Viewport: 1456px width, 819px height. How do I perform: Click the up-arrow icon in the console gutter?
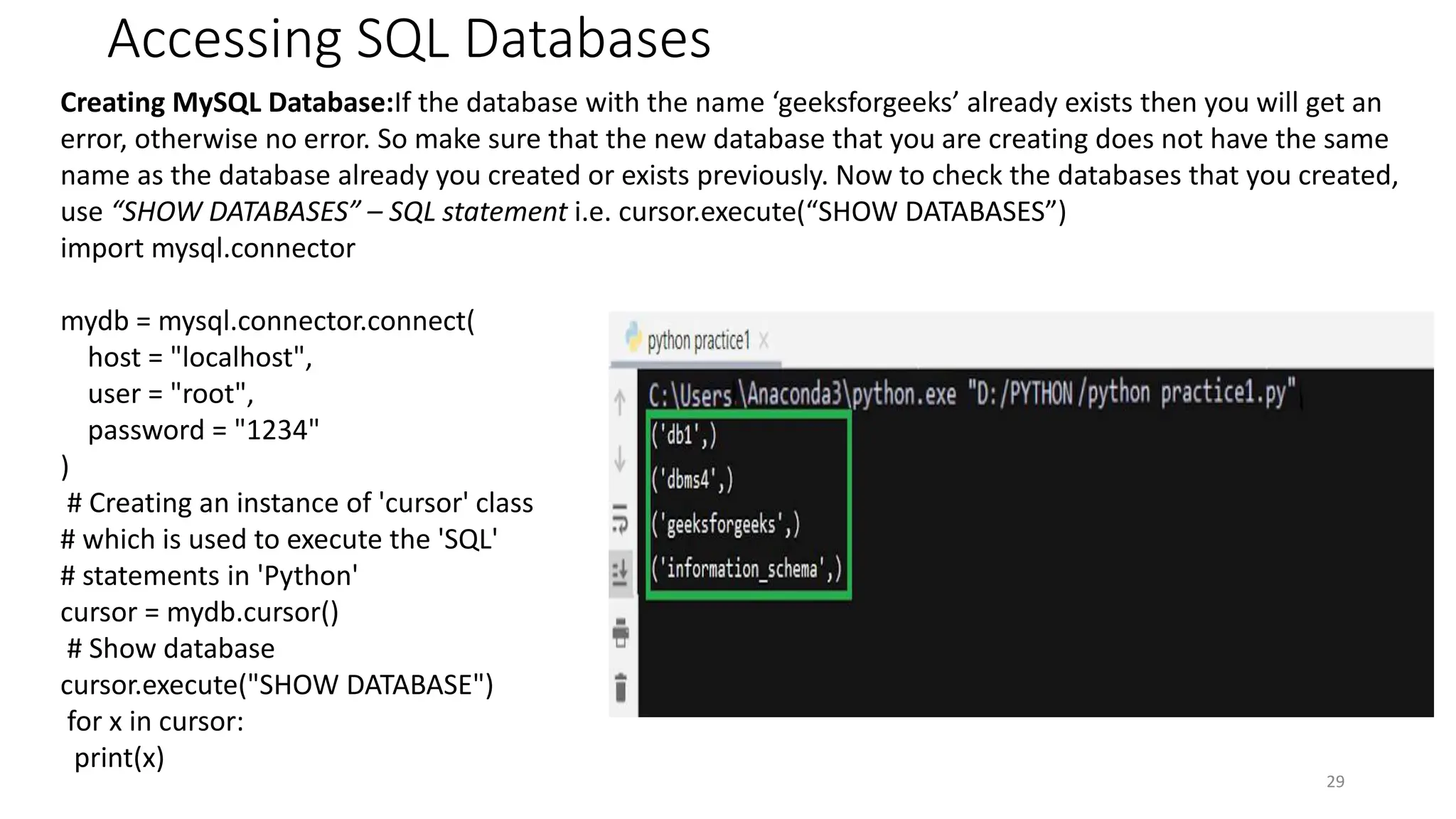coord(620,402)
